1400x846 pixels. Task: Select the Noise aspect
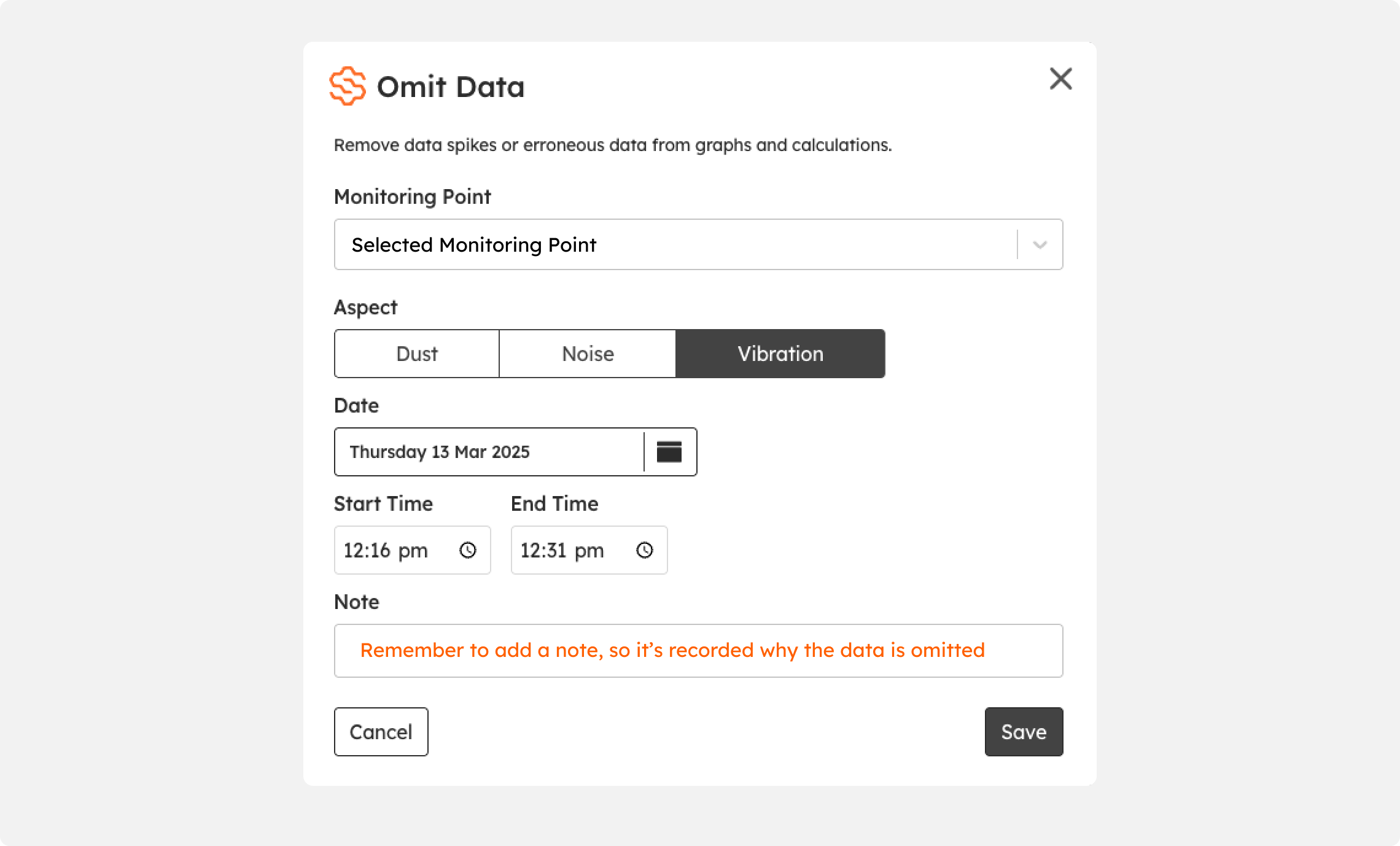pyautogui.click(x=588, y=354)
